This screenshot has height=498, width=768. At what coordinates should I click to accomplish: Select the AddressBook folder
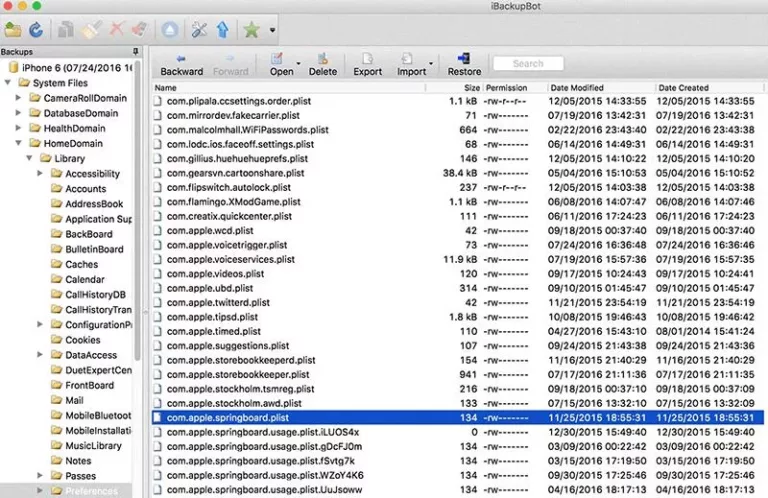[87, 204]
